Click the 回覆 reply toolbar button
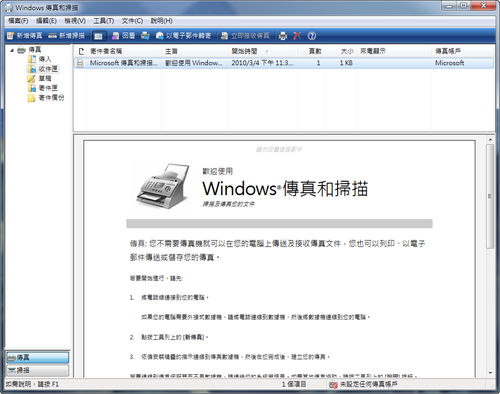Image resolution: width=500 pixels, height=394 pixels. [x=123, y=36]
